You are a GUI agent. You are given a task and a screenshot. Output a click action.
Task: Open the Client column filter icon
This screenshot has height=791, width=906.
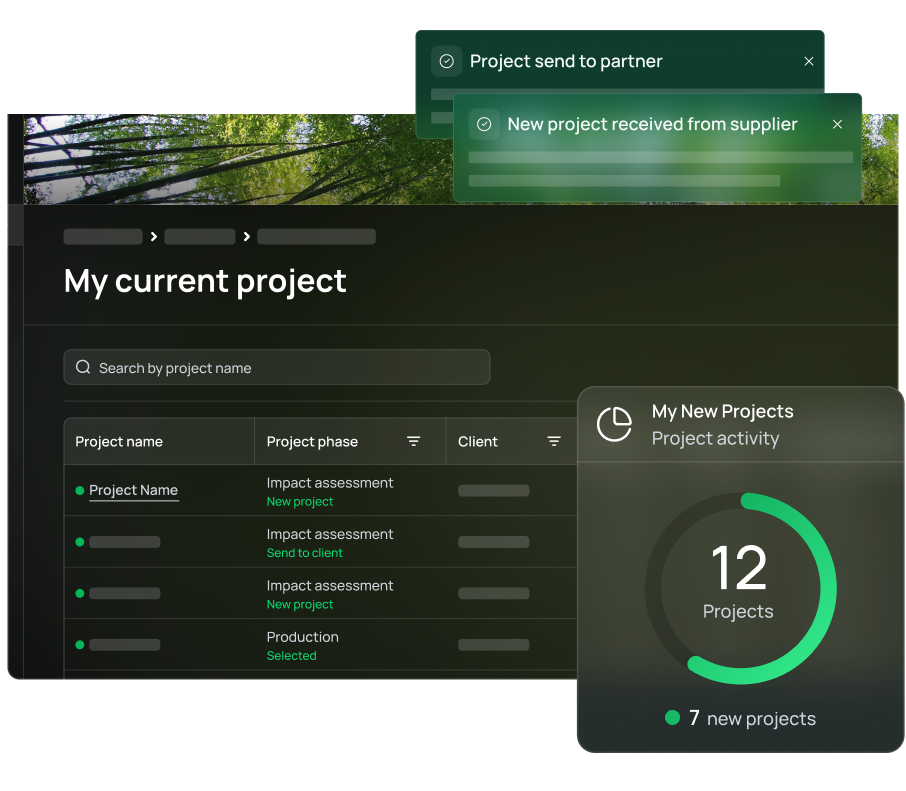(x=554, y=441)
